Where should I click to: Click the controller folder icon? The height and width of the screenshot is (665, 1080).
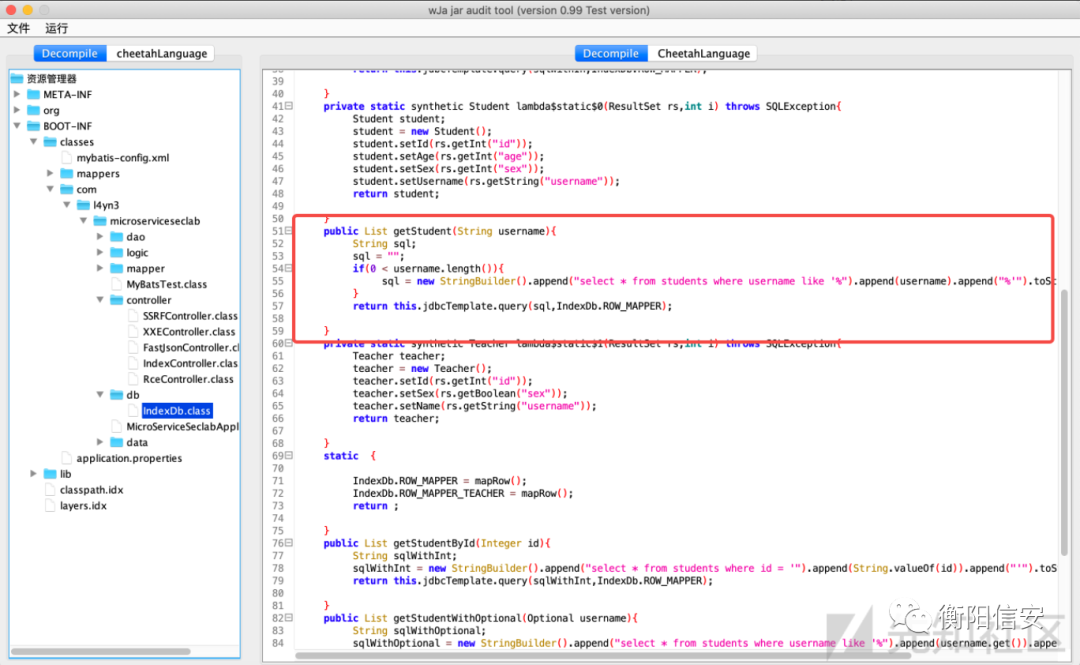click(116, 300)
